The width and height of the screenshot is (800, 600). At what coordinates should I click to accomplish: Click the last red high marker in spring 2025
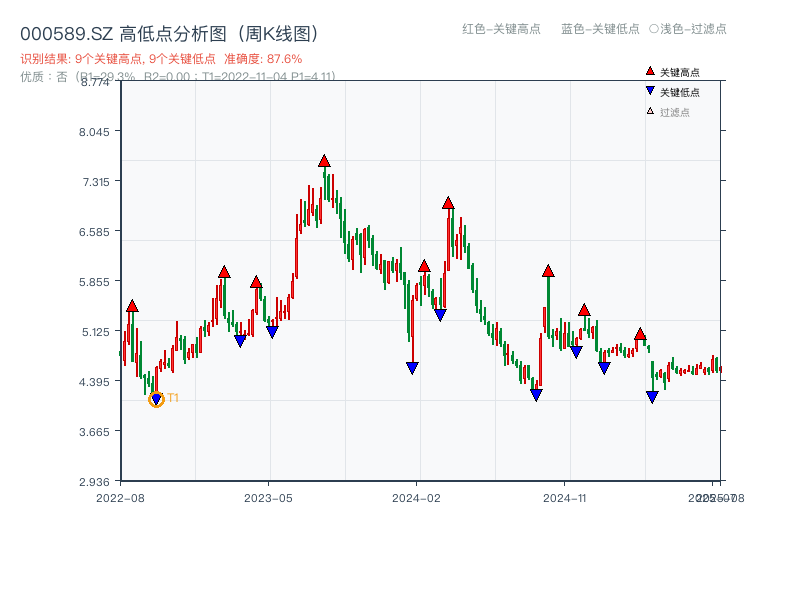pos(640,334)
